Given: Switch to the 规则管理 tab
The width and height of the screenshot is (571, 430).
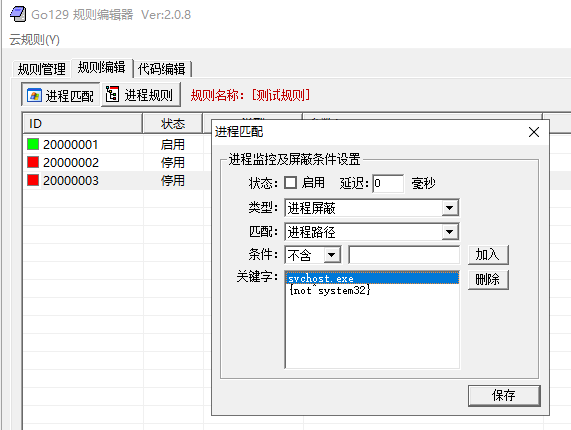Looking at the screenshot, I should 42,69.
